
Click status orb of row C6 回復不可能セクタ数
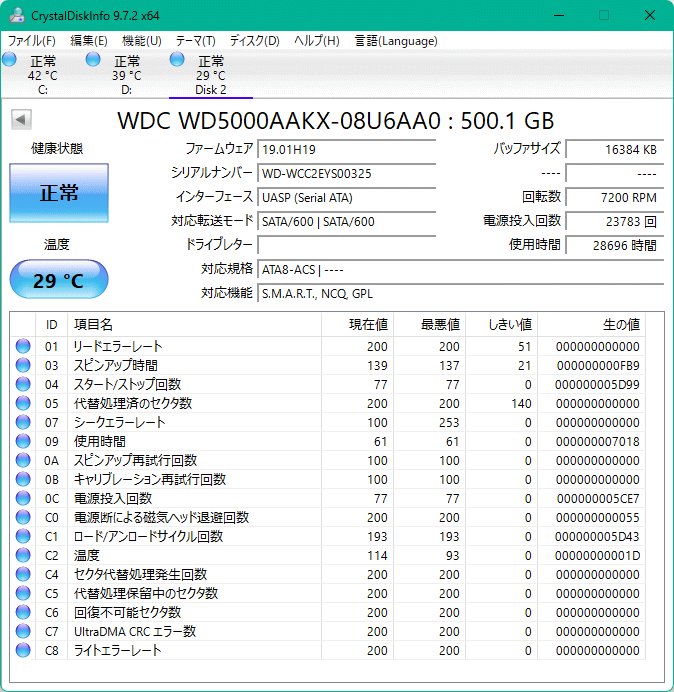pos(23,612)
